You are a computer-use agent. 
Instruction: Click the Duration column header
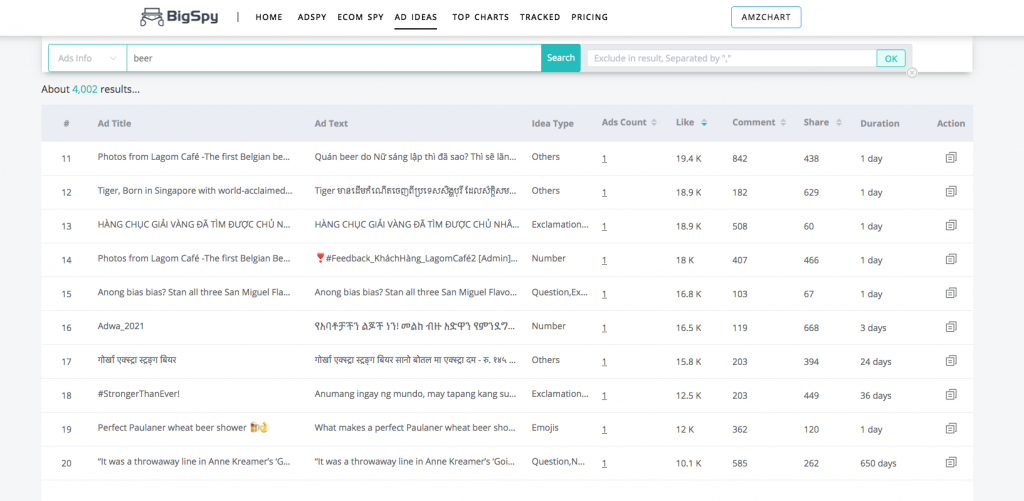point(880,123)
